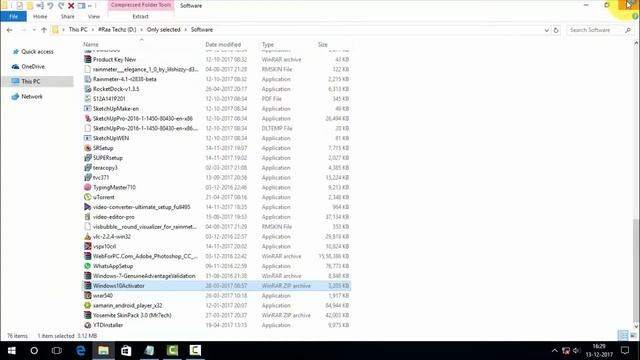Viewport: 640px width, 360px height.
Task: Go back with the back arrow
Action: pyautogui.click(x=10, y=30)
